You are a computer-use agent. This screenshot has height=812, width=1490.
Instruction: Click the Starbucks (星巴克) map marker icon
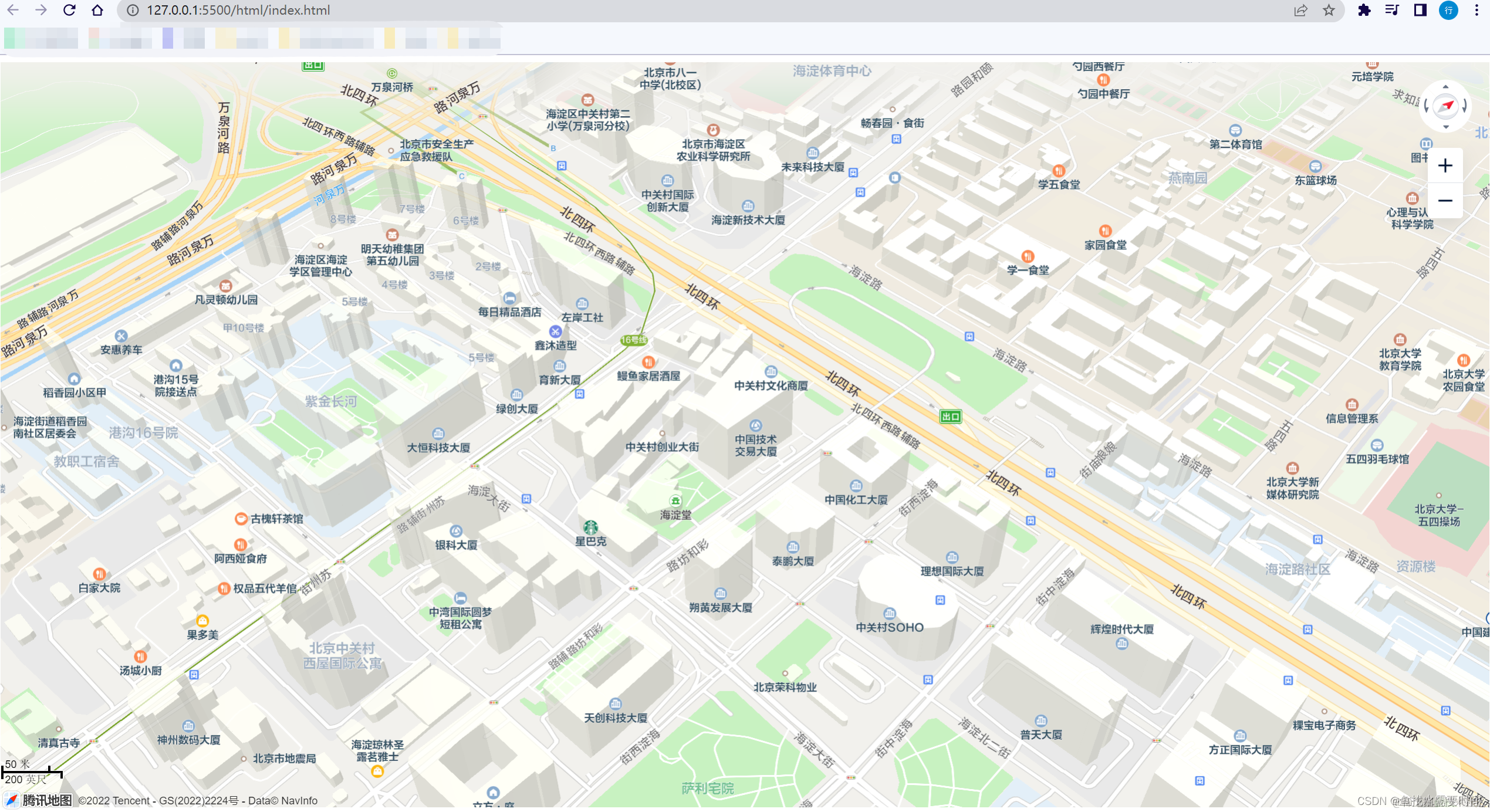(x=590, y=527)
